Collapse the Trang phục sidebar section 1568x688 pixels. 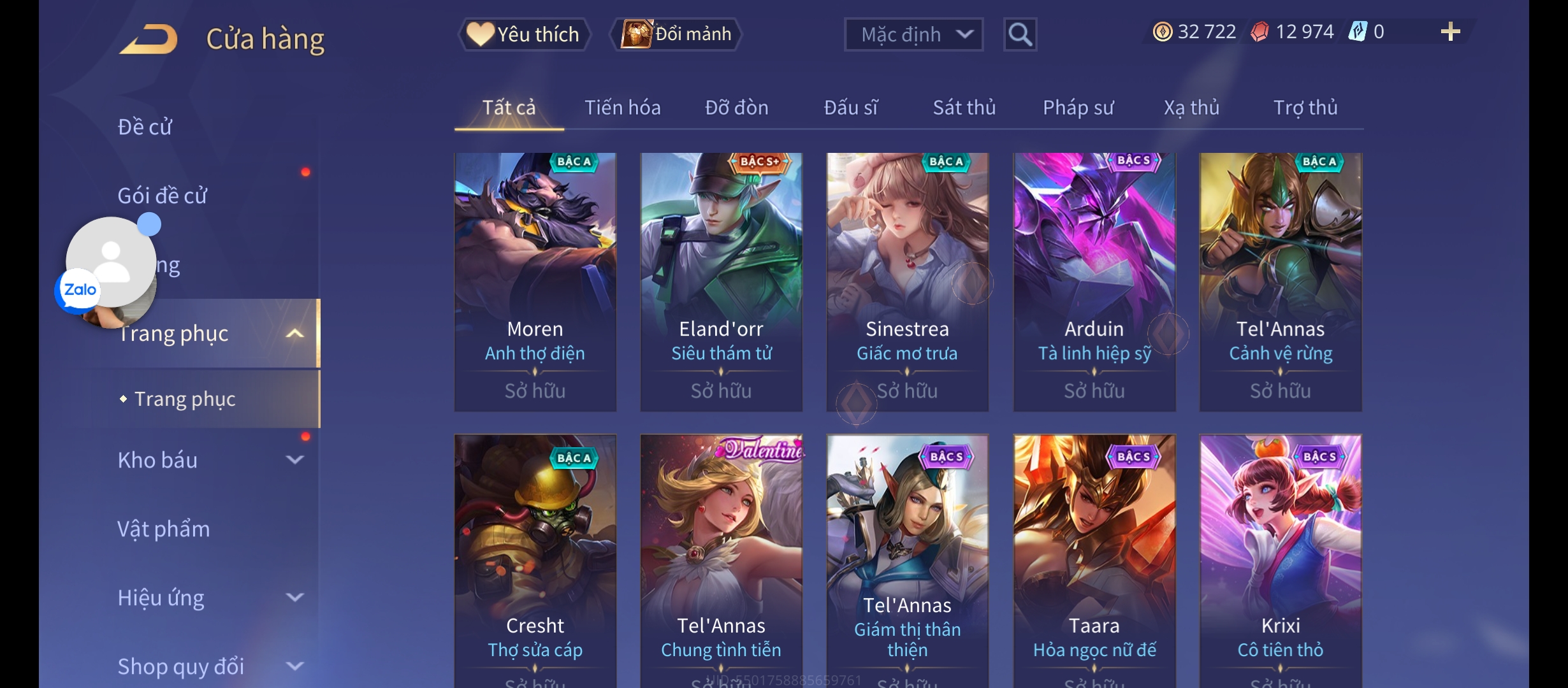click(294, 333)
